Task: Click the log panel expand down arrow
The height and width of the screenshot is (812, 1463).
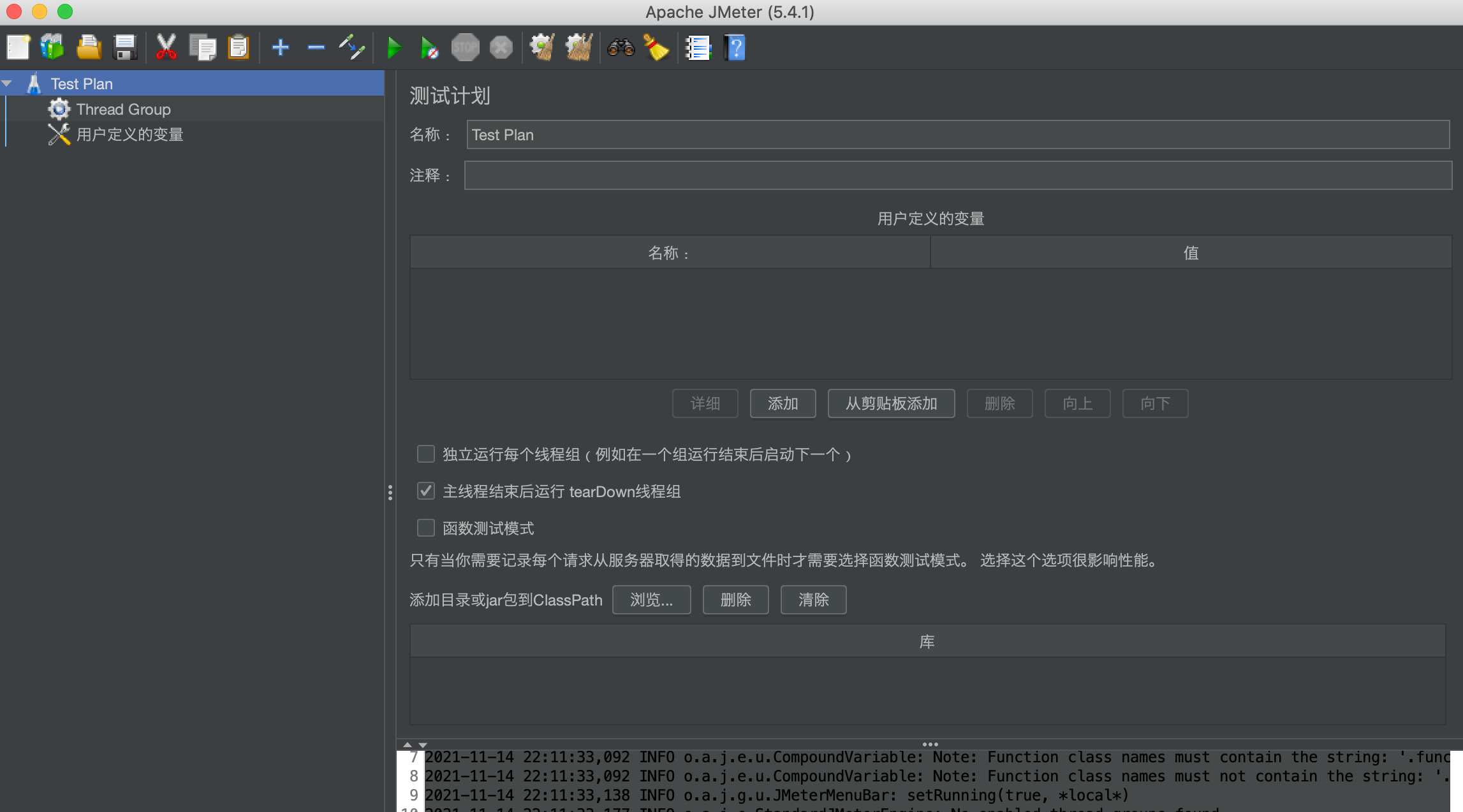Action: 422,744
